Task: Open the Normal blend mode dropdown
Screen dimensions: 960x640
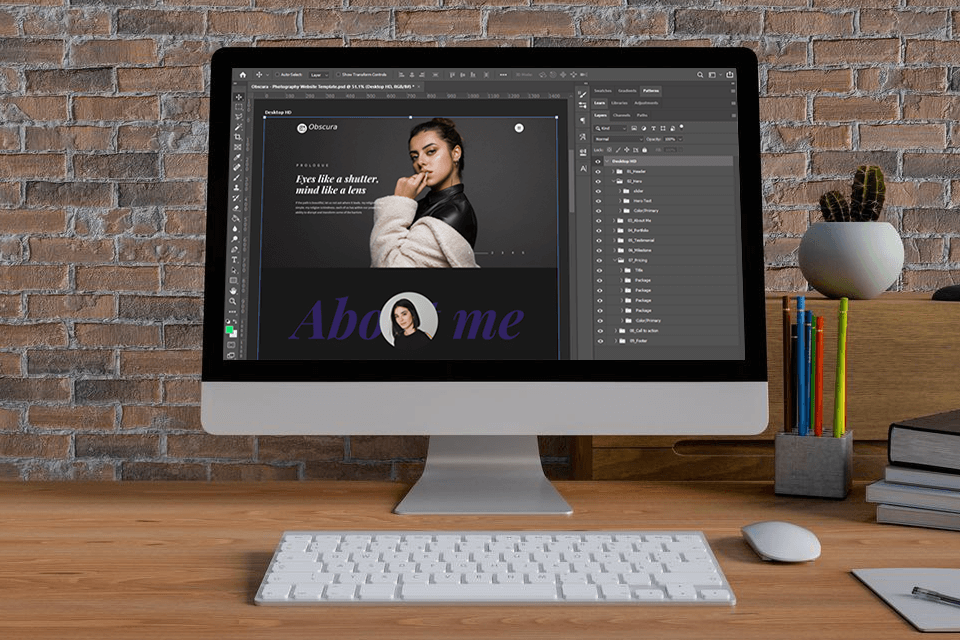Action: click(x=619, y=139)
